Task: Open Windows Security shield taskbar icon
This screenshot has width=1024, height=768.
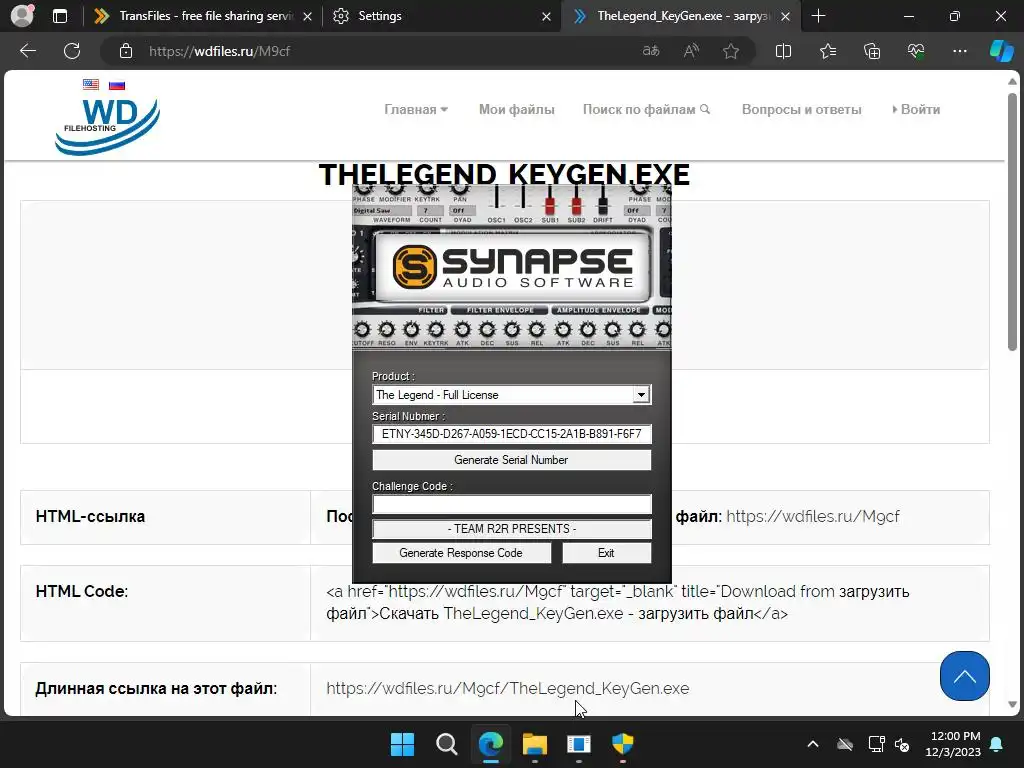Action: click(x=622, y=744)
